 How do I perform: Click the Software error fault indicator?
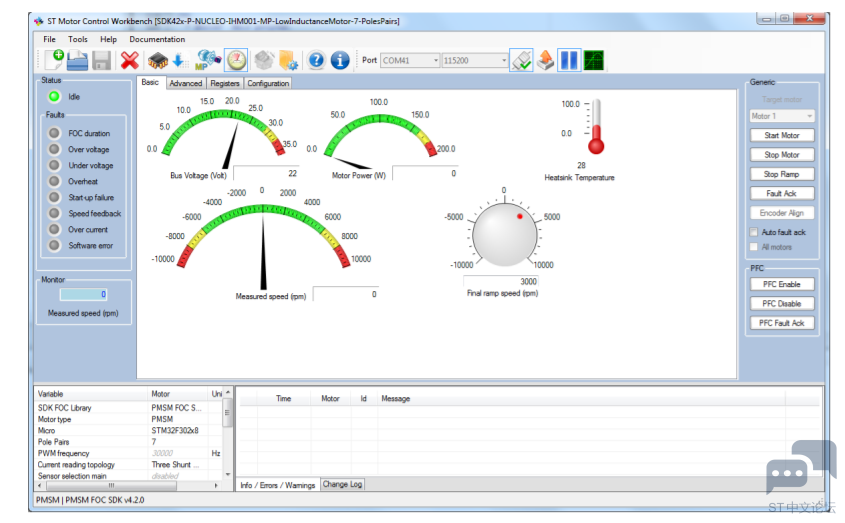click(54, 245)
